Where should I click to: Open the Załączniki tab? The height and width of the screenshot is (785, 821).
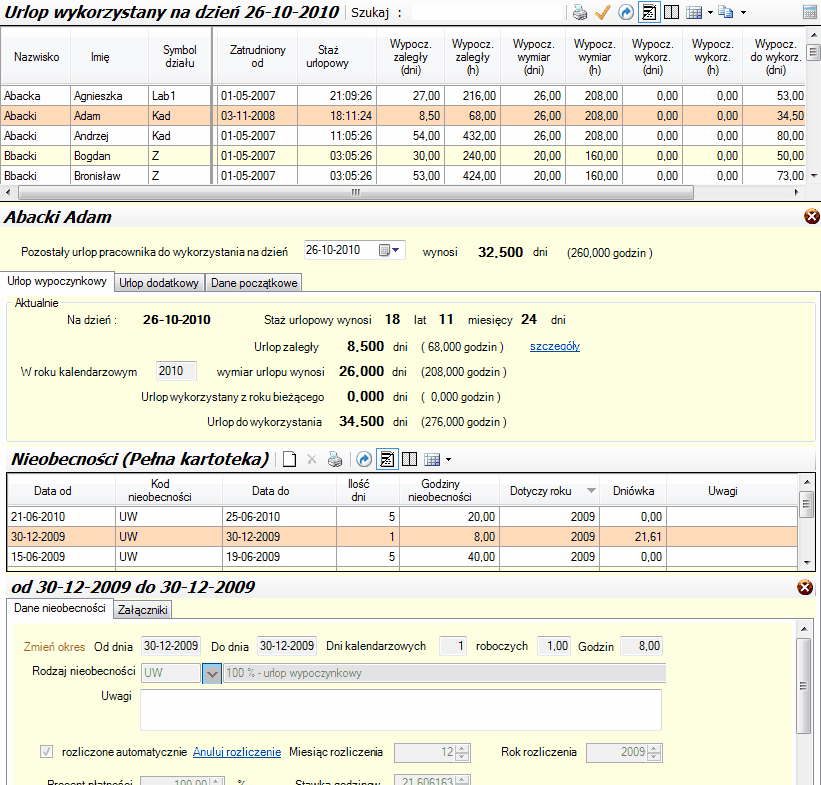coord(142,610)
